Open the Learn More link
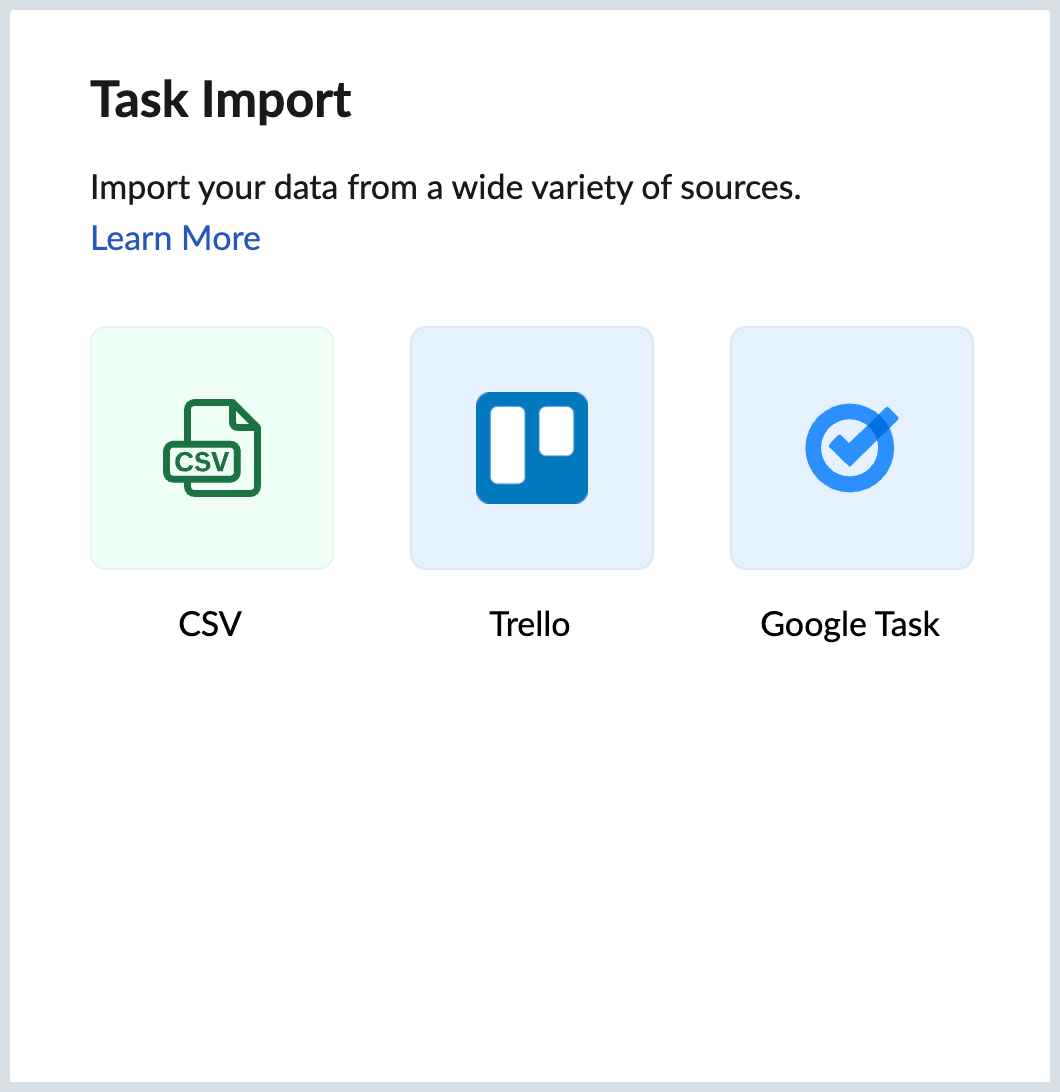 (176, 238)
